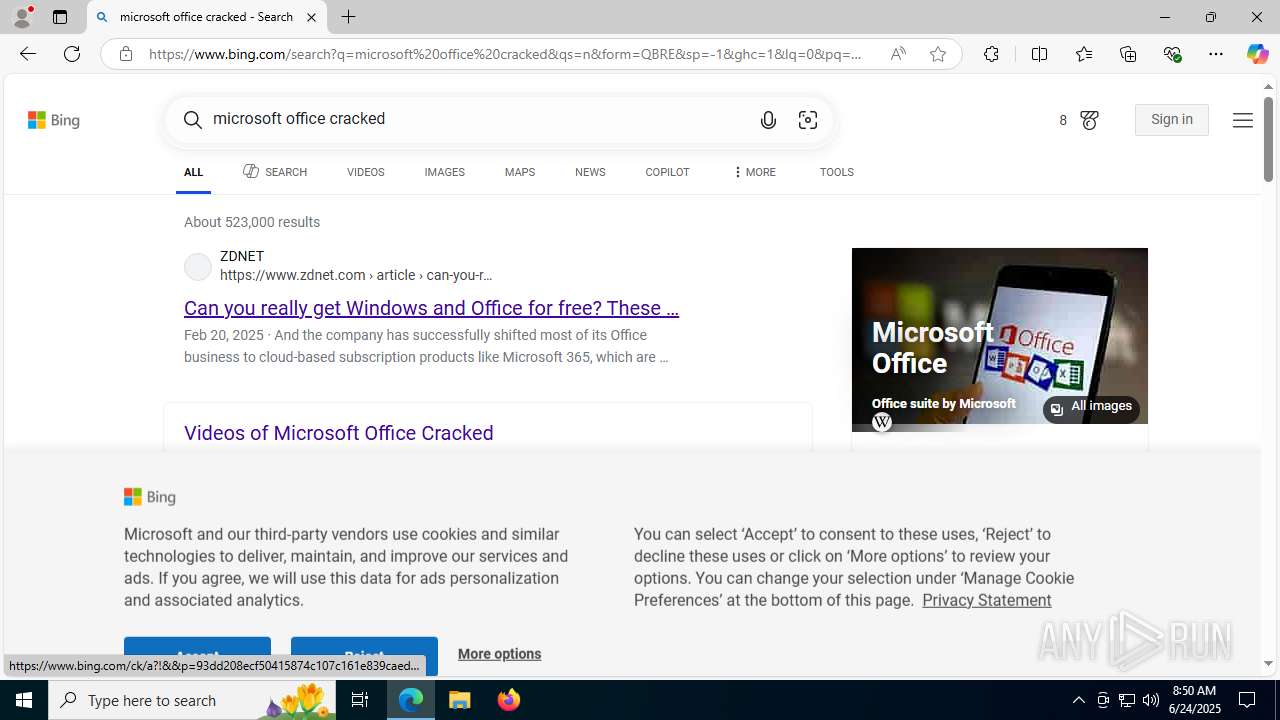The image size is (1280, 720).
Task: Click More options for cookies
Action: pos(499,654)
